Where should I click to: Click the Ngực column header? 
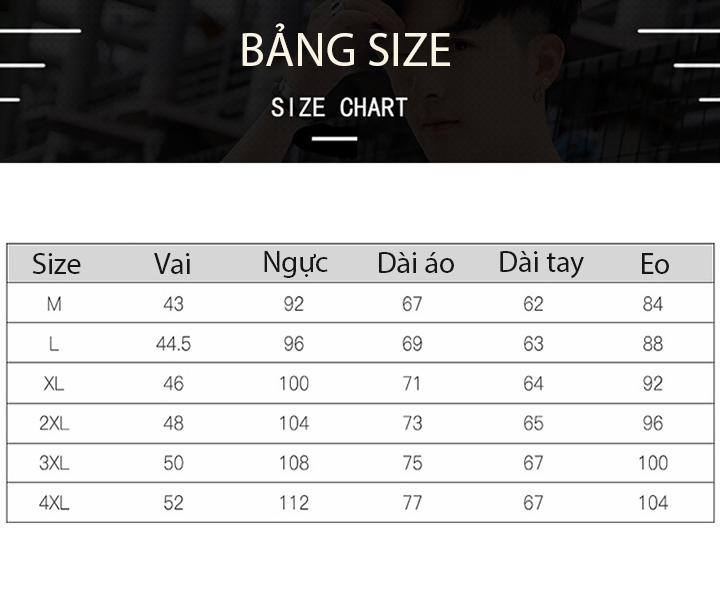click(295, 263)
